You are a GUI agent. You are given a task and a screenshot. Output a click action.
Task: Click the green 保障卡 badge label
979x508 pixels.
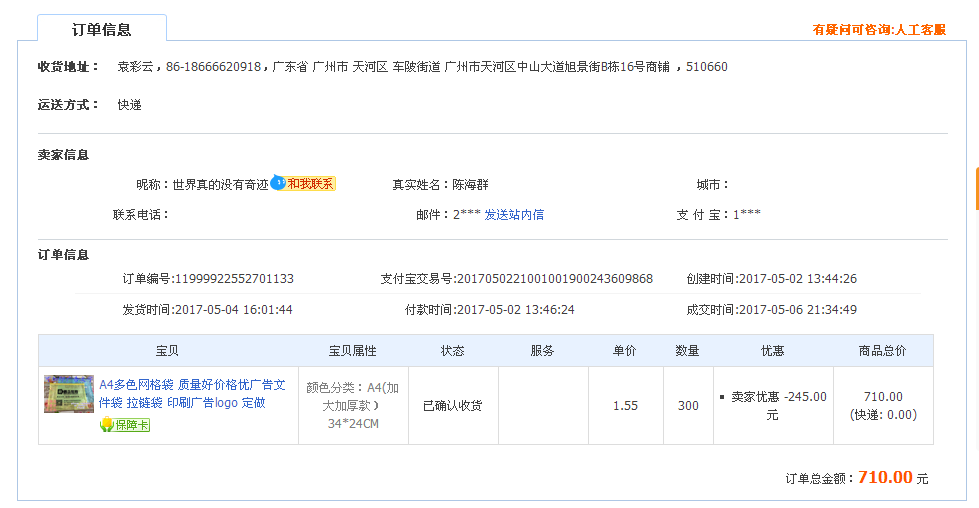132,425
